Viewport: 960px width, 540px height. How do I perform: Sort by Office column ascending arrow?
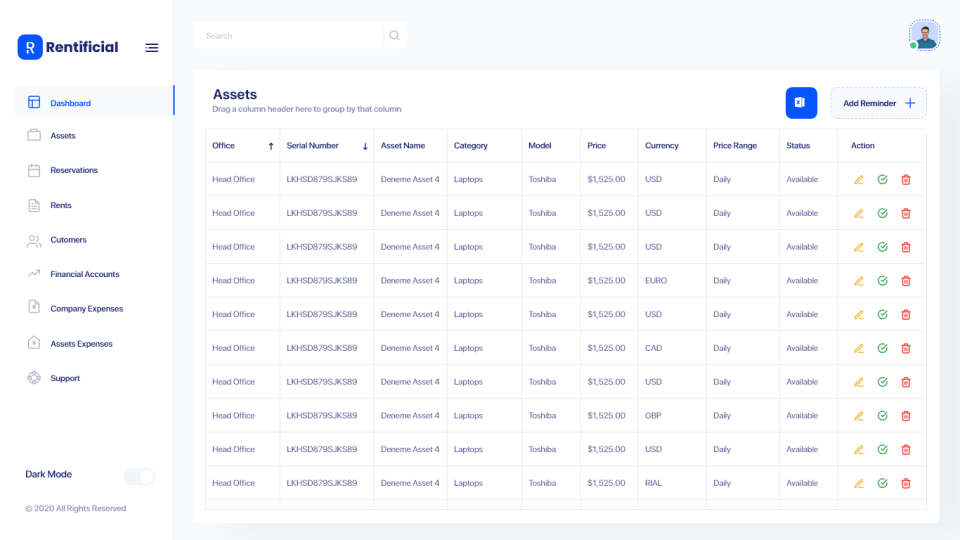[x=271, y=146]
